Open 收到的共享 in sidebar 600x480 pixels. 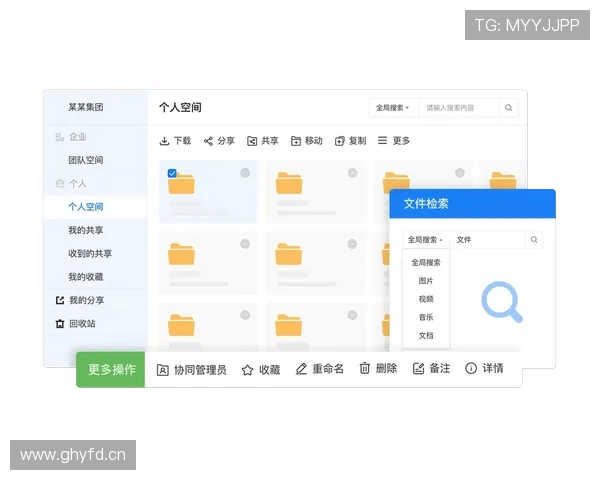point(90,254)
